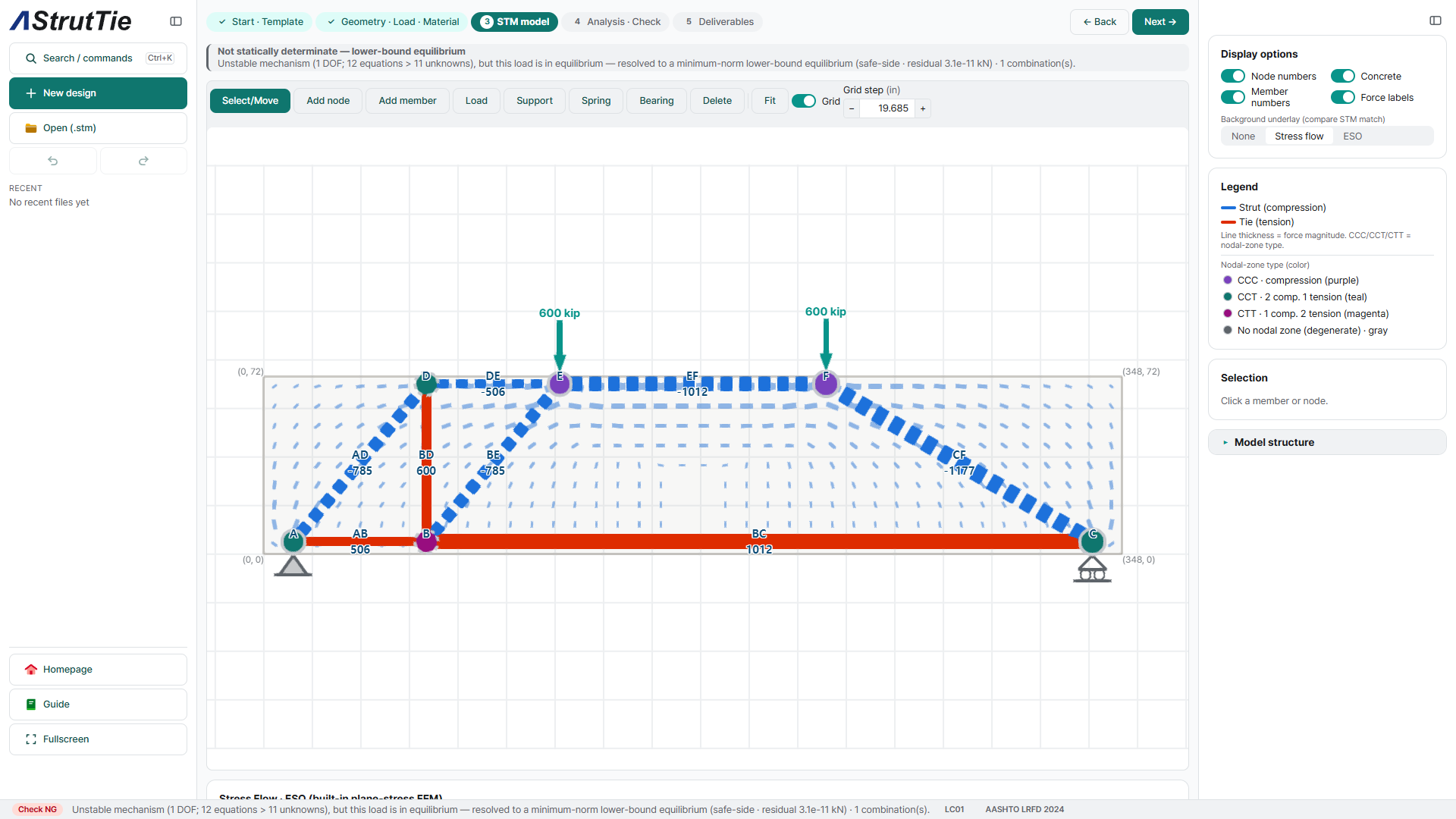Fit the model to view
This screenshot has height=819, width=1456.
tap(770, 101)
